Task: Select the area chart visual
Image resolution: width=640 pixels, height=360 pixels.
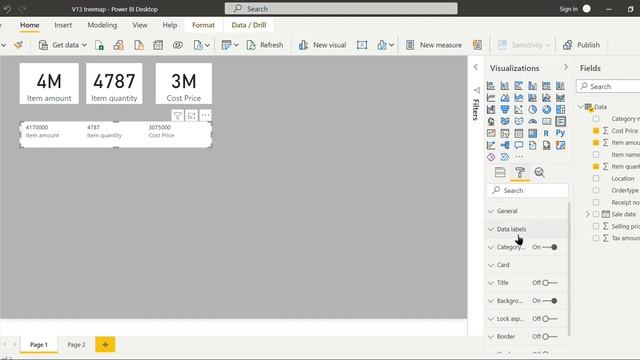Action: point(505,98)
